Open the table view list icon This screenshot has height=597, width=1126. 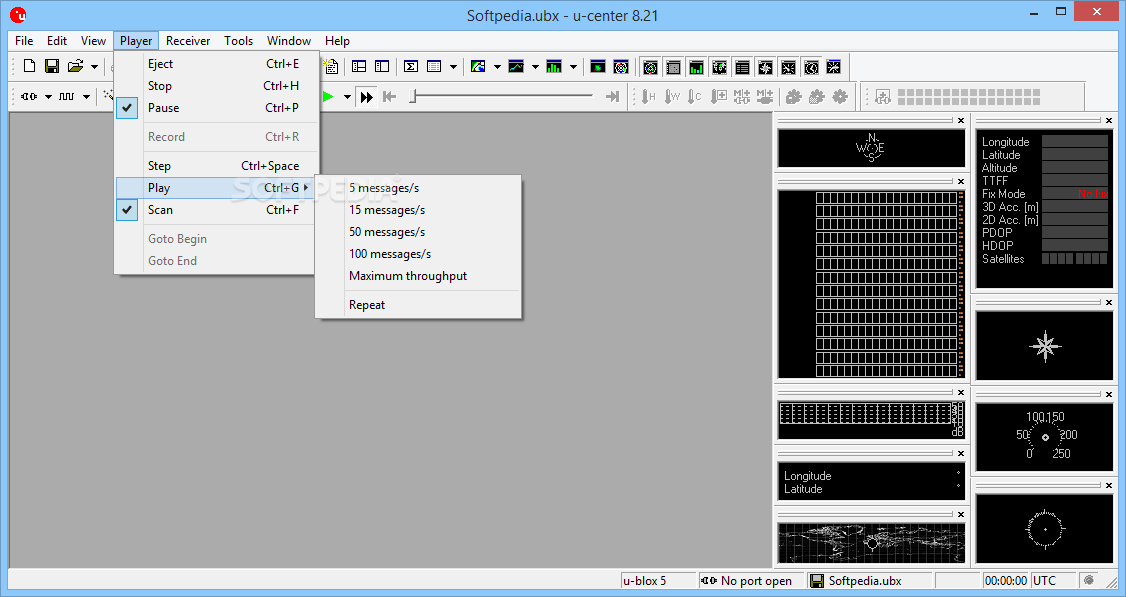[x=434, y=67]
